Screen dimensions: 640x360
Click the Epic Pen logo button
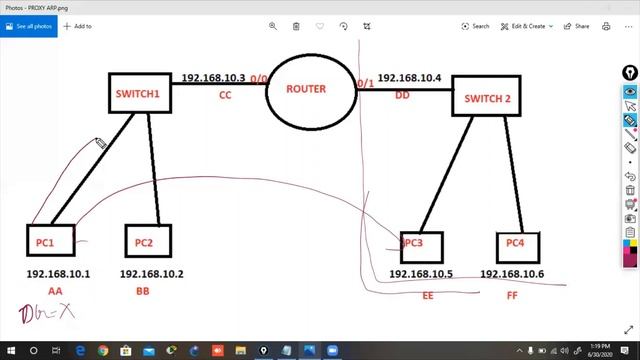pyautogui.click(x=630, y=73)
